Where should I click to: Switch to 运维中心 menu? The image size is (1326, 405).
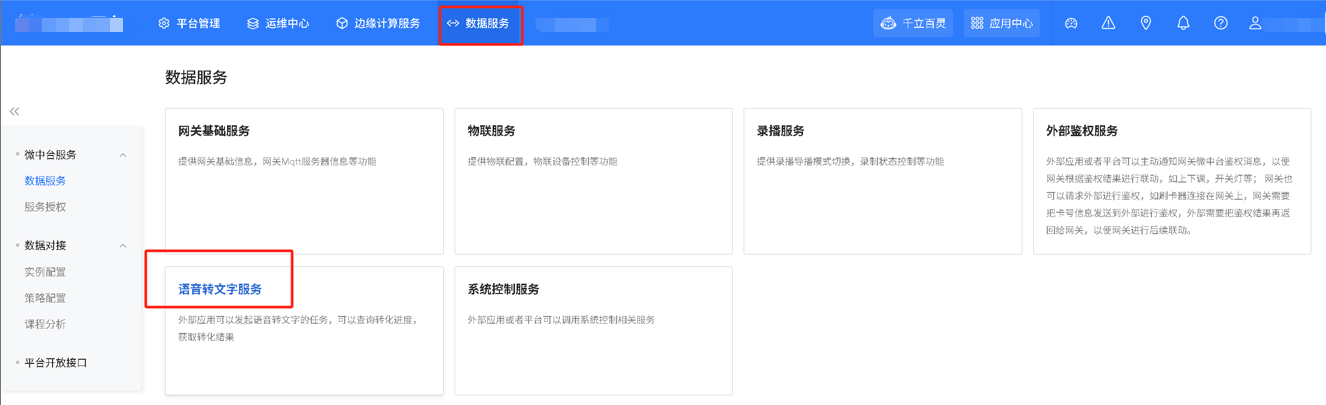[x=277, y=23]
